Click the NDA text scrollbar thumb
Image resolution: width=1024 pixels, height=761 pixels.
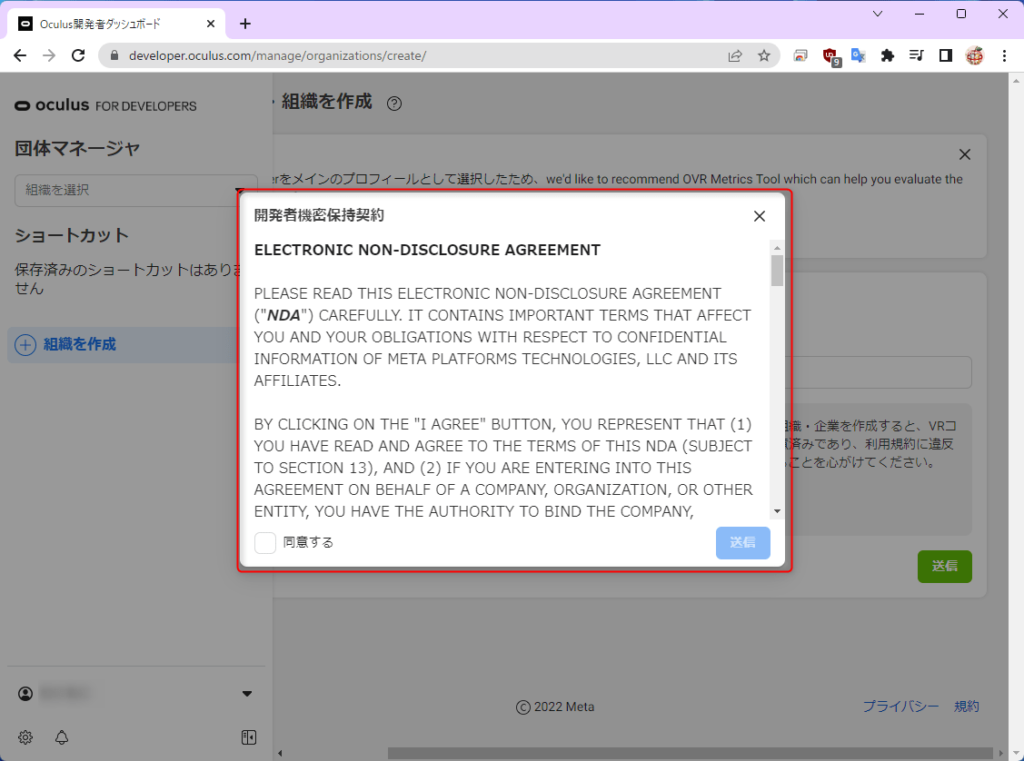click(x=776, y=270)
